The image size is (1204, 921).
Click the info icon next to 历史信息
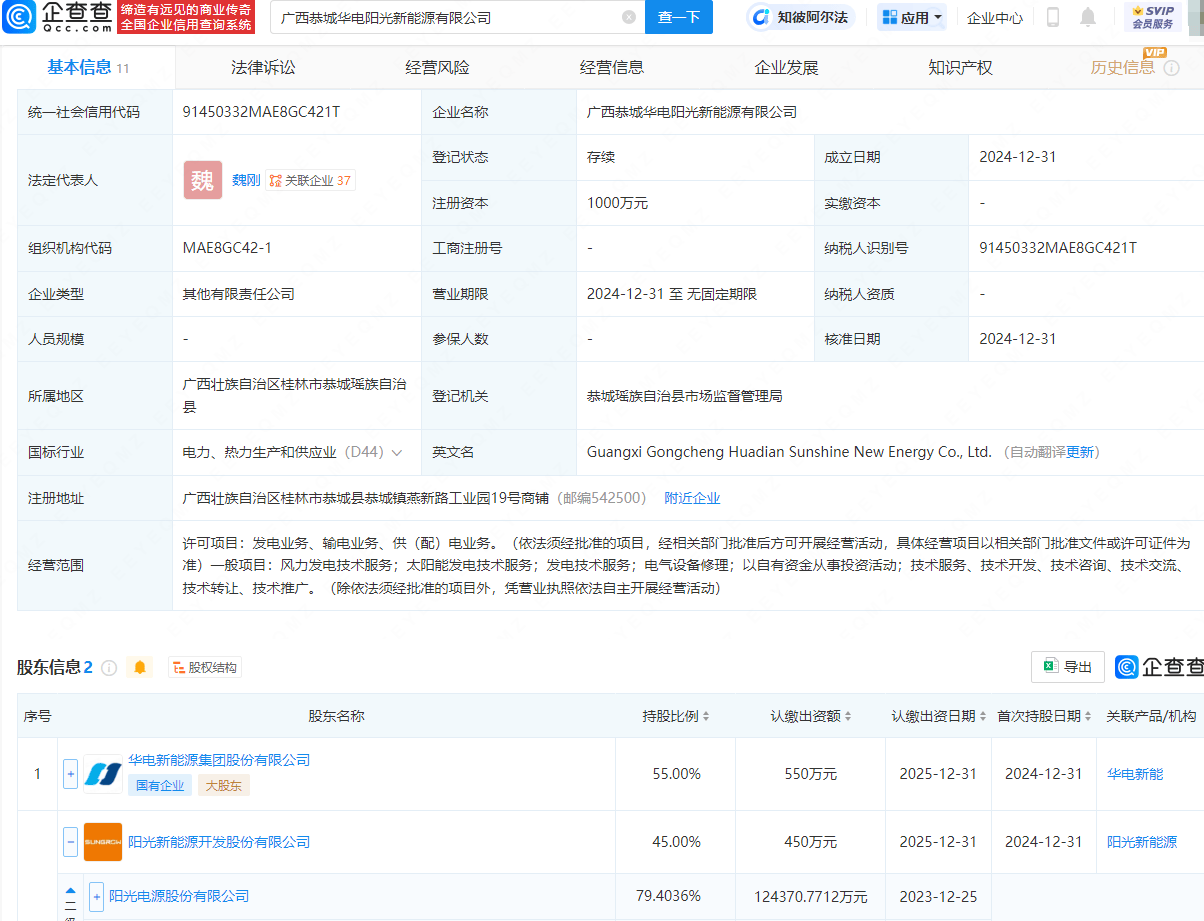point(1172,68)
